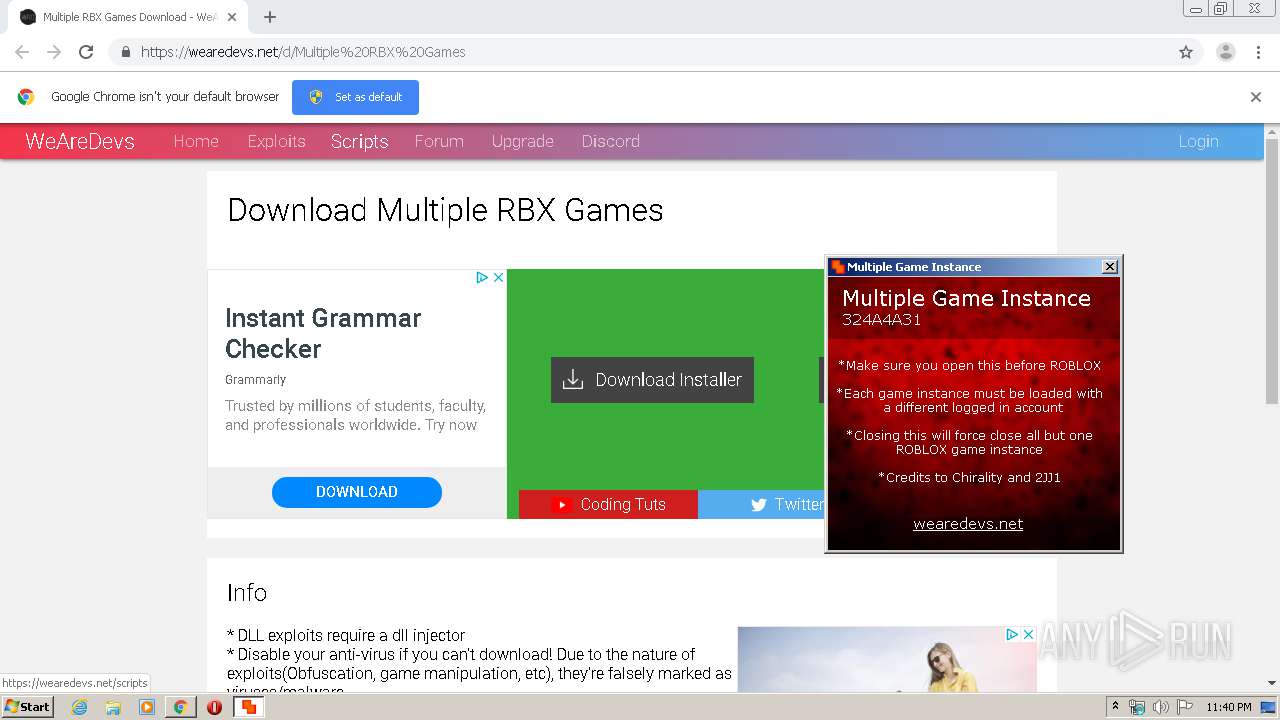This screenshot has height=720, width=1280.
Task: Open the Instant Grammar Checker ad headline
Action: coord(323,333)
